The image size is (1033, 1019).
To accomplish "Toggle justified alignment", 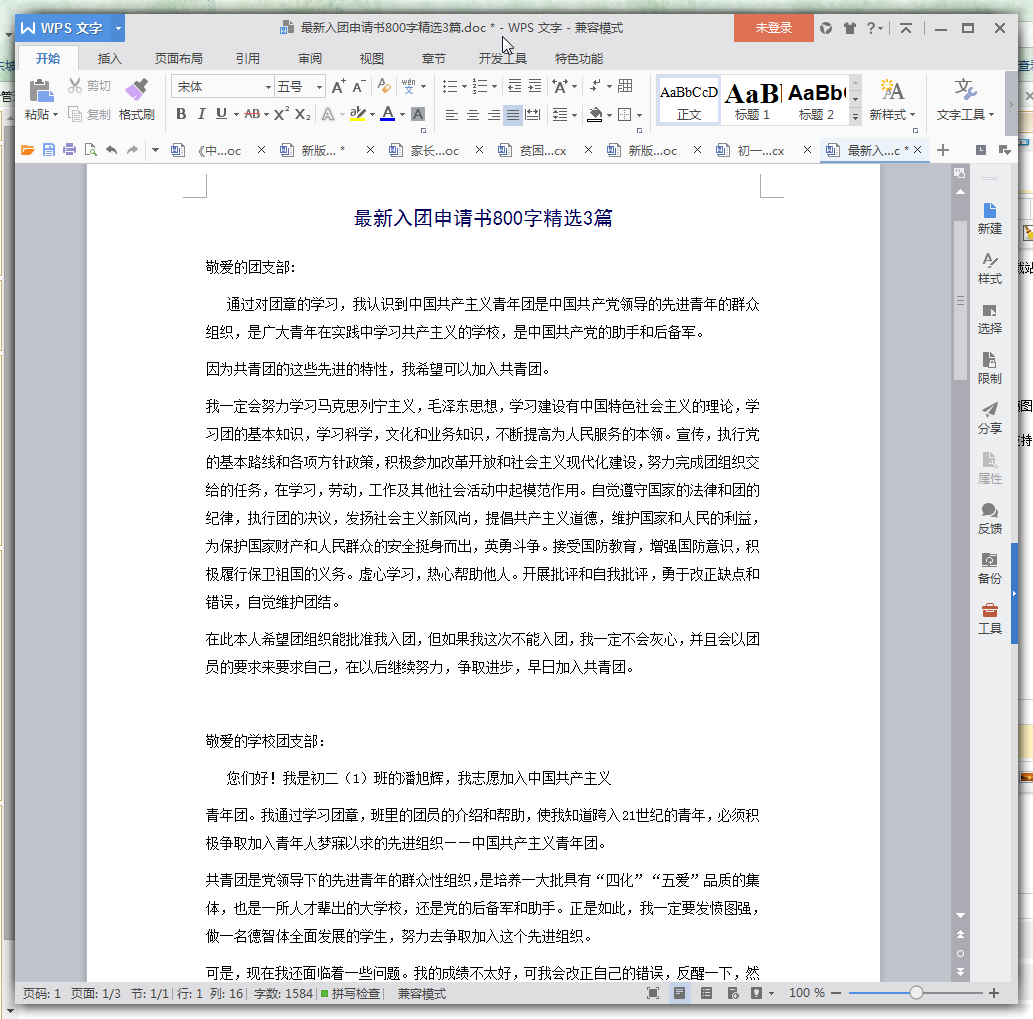I will tap(513, 115).
